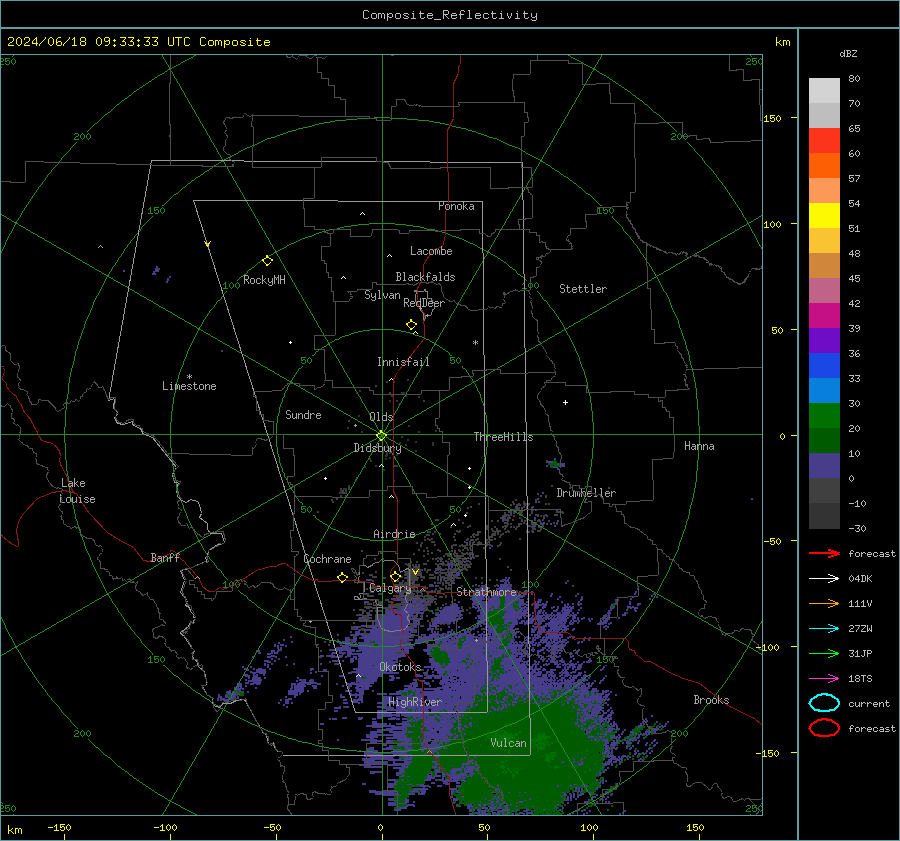The width and height of the screenshot is (900, 841).
Task: Click the Innisfail city label
Action: point(403,362)
